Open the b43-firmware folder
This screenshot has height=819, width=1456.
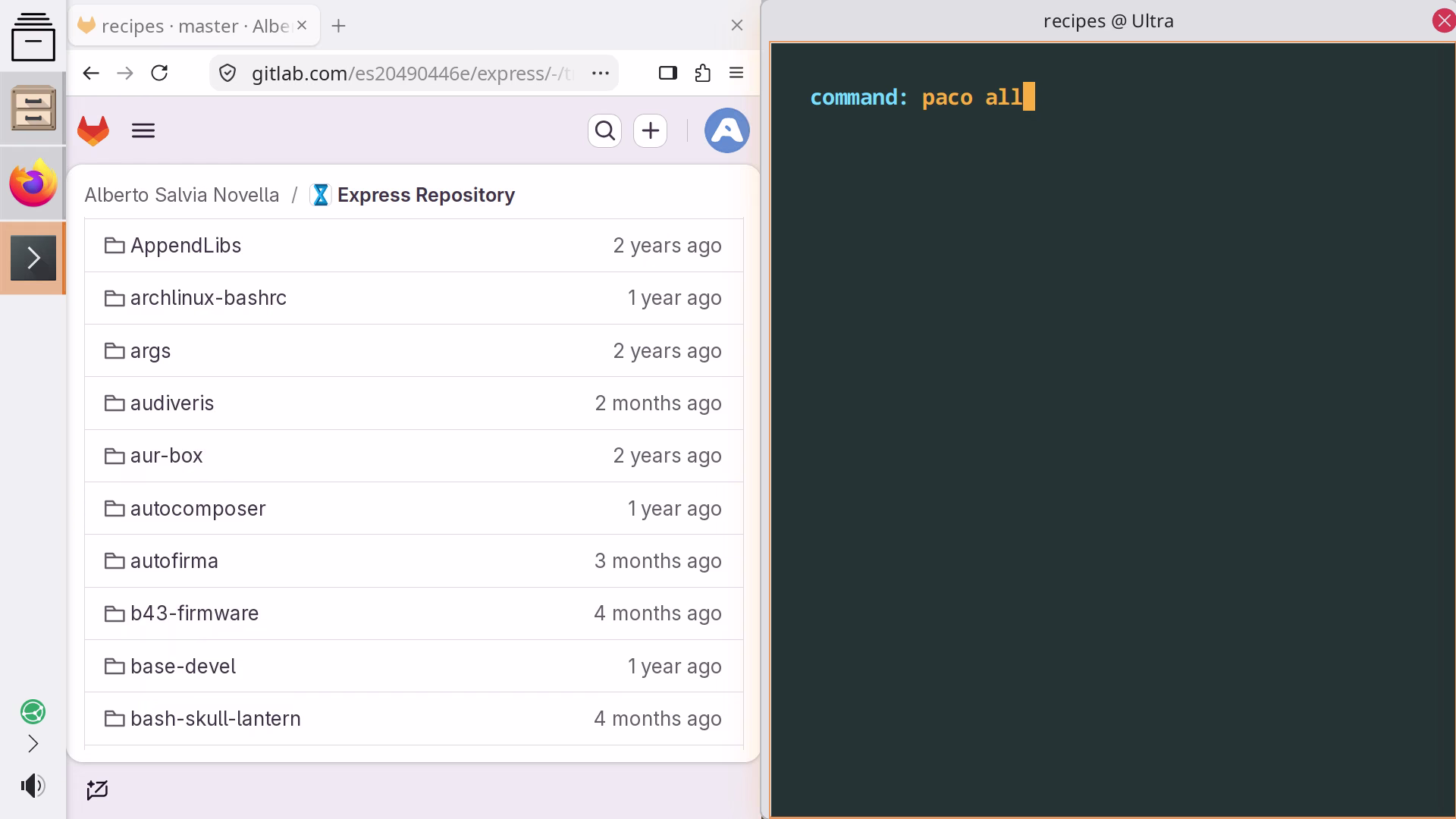tap(194, 613)
